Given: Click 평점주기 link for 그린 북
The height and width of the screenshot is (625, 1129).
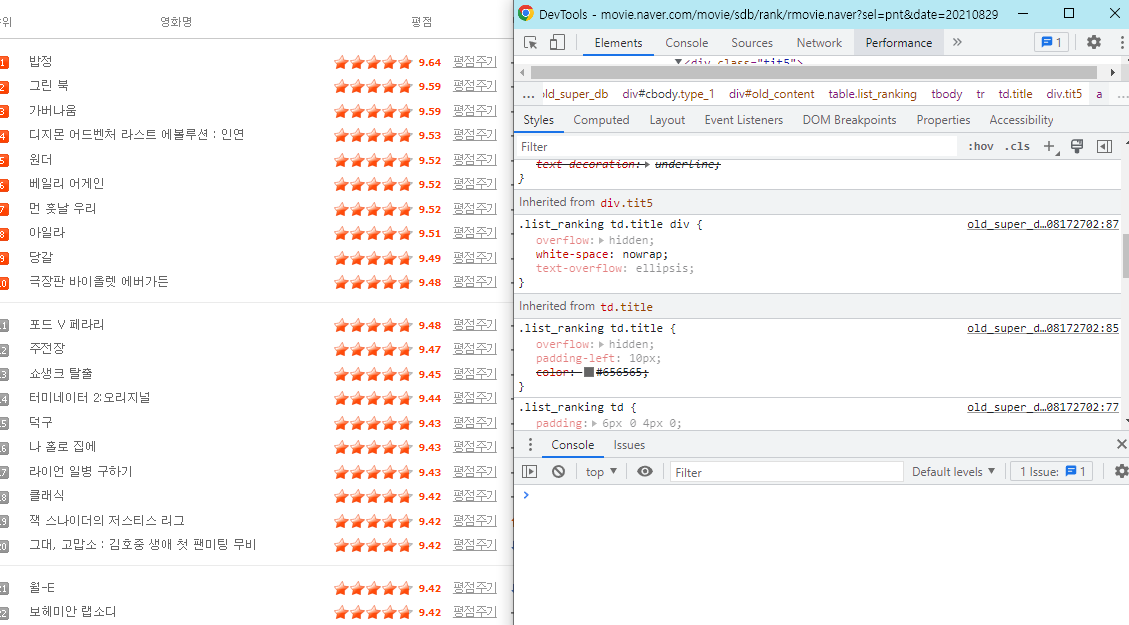Looking at the screenshot, I should click(474, 86).
